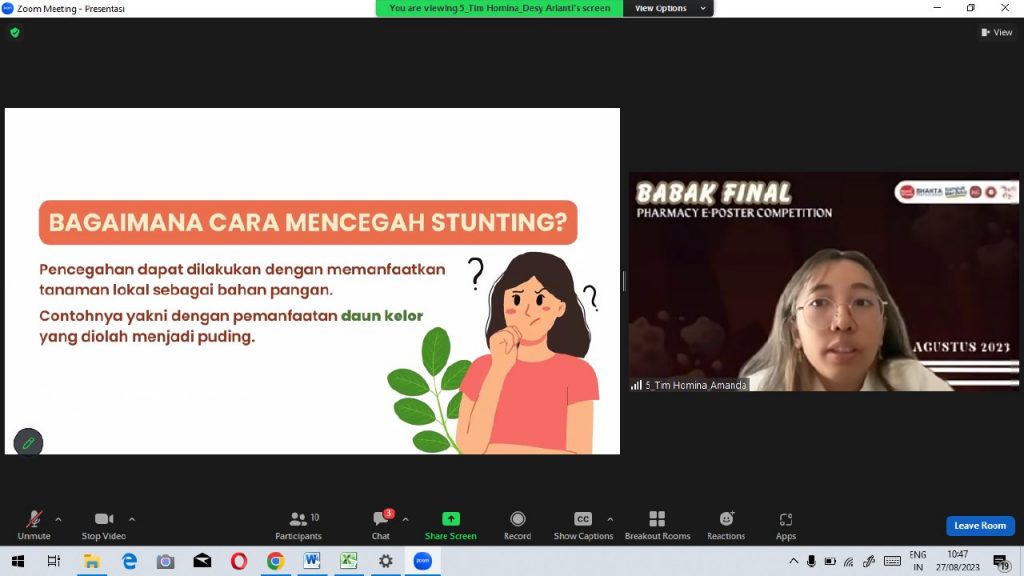This screenshot has height=576, width=1024.
Task: Open Google Chrome from the taskbar
Action: tap(275, 561)
